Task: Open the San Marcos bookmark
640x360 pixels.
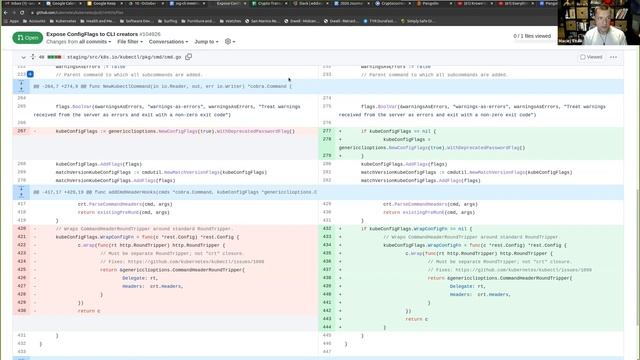Action: 262,21
